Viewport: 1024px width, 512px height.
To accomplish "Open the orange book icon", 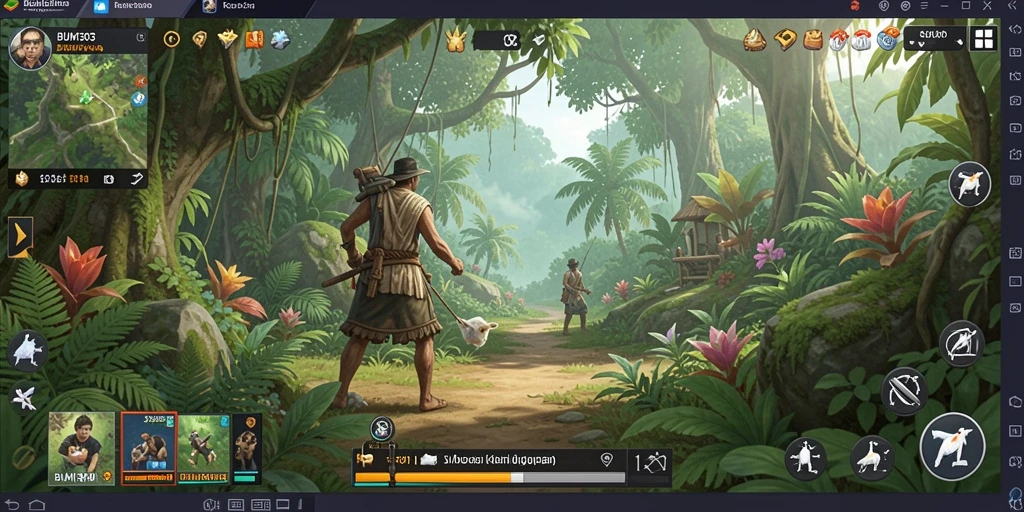I will click(x=254, y=39).
